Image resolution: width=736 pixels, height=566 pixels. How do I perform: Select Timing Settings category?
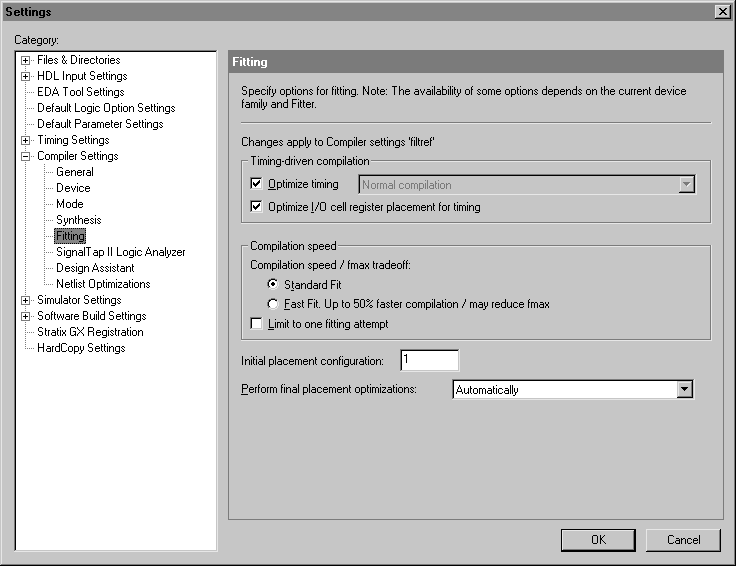coord(73,140)
